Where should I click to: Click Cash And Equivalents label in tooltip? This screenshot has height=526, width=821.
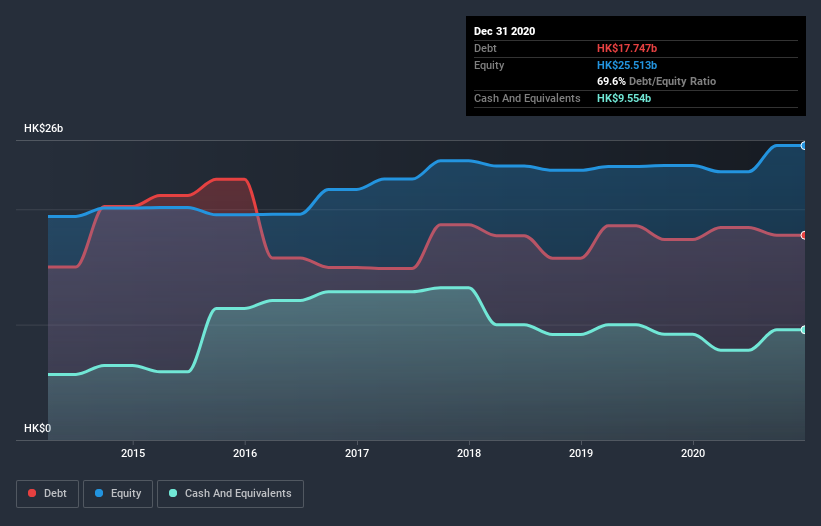[x=527, y=98]
